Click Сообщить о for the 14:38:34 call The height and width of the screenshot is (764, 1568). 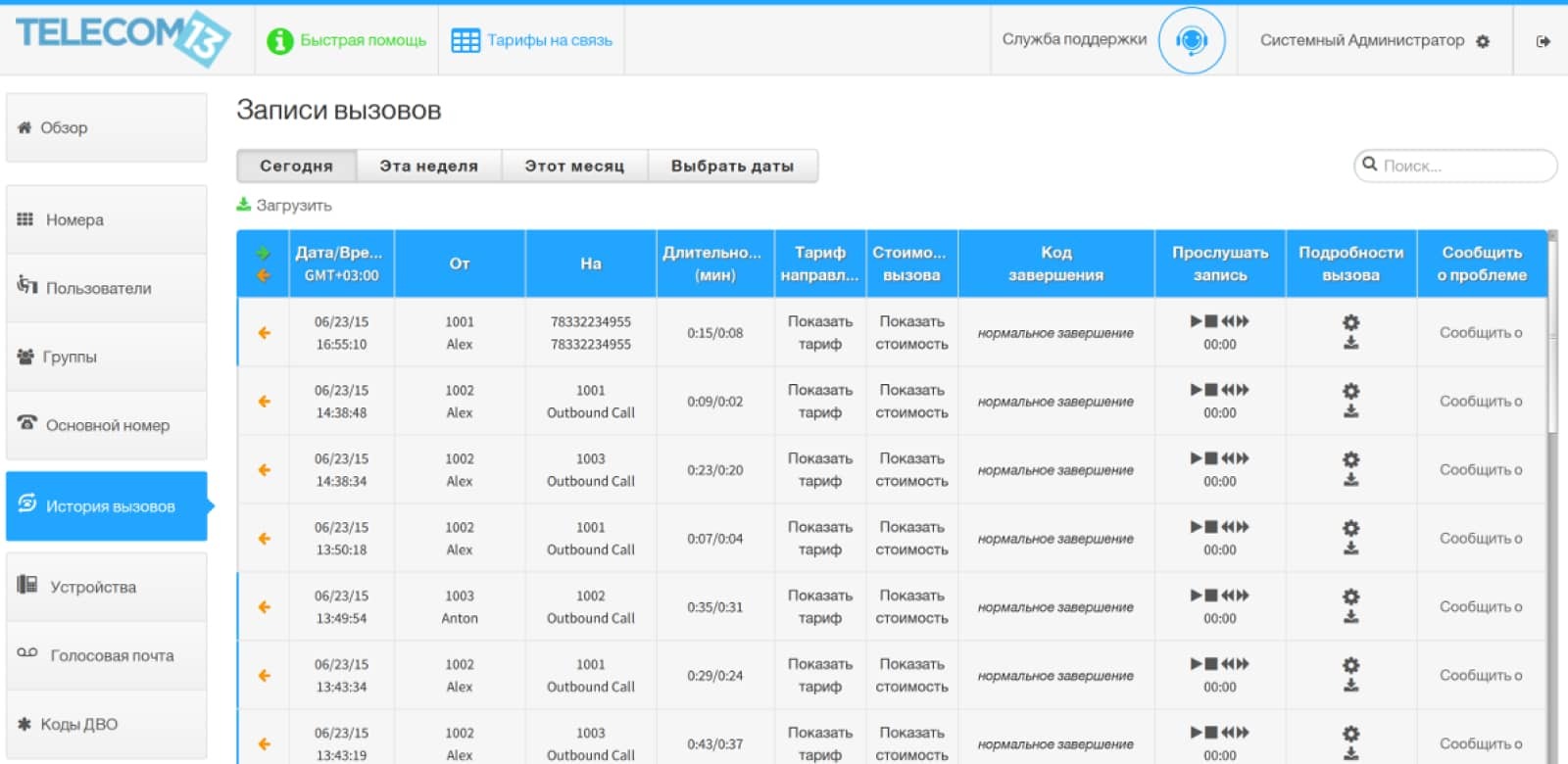(x=1481, y=469)
